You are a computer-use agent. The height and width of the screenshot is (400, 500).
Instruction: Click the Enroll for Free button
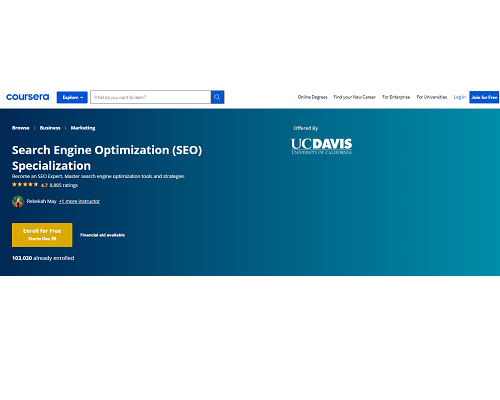tap(42, 235)
